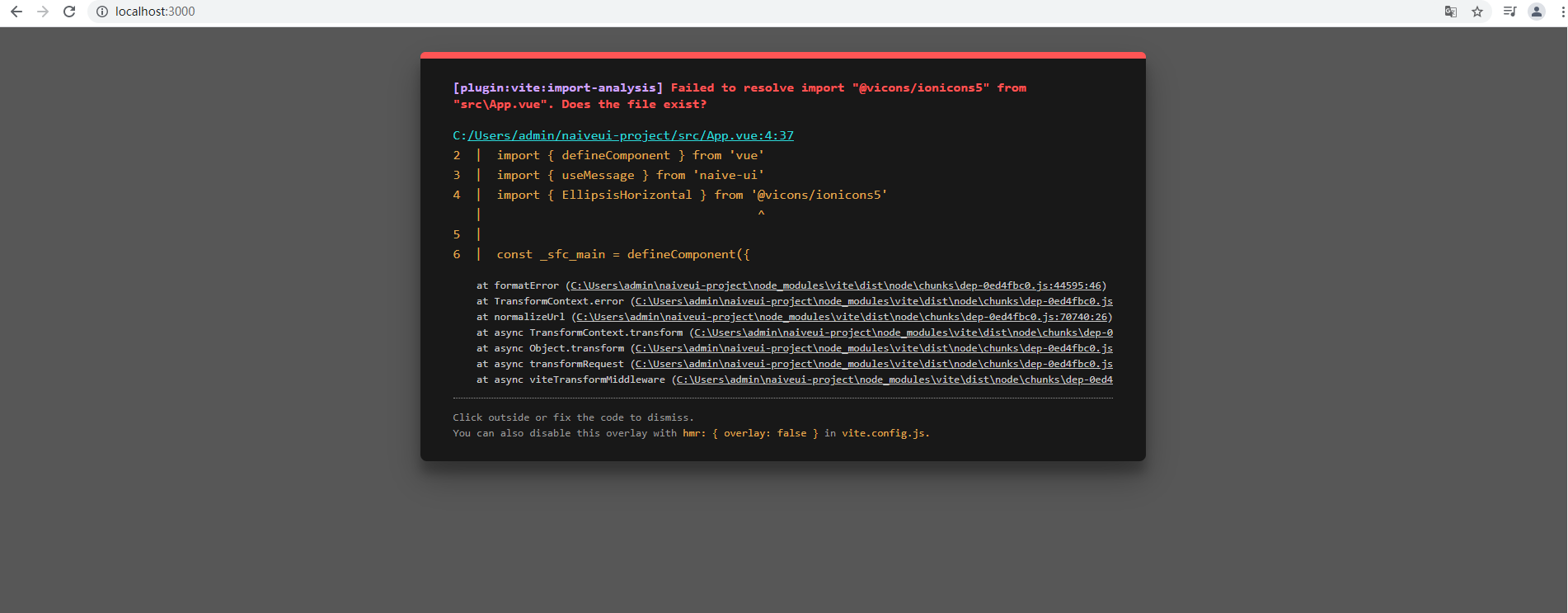This screenshot has width=1568, height=613.
Task: Select 'Click outside or fix the code' hint
Action: point(573,417)
